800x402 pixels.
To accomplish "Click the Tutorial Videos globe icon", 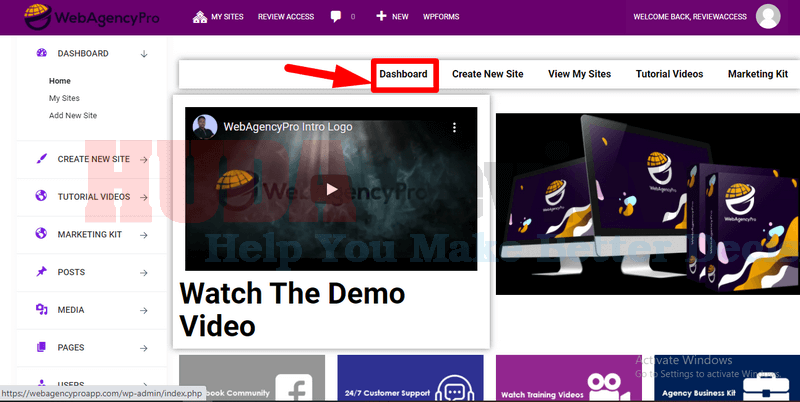I will pyautogui.click(x=41, y=196).
